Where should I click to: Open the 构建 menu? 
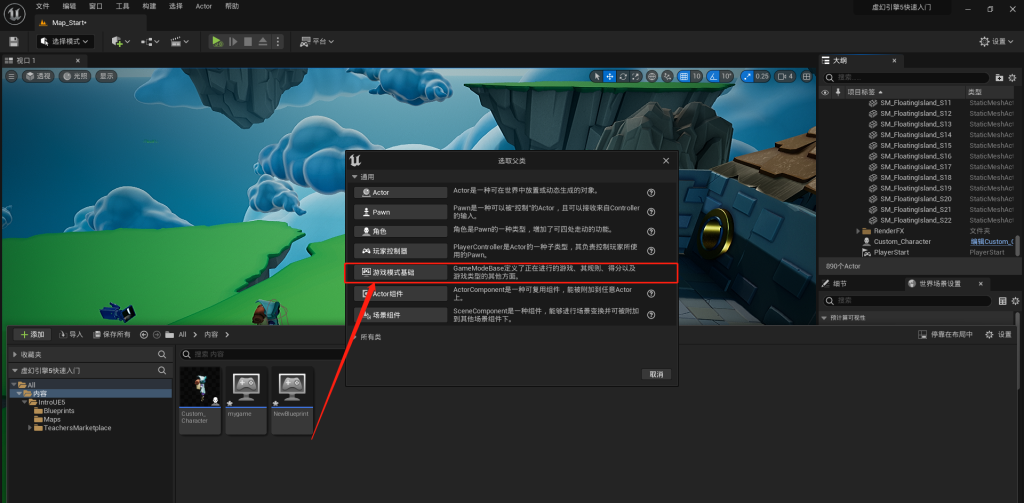[x=150, y=6]
